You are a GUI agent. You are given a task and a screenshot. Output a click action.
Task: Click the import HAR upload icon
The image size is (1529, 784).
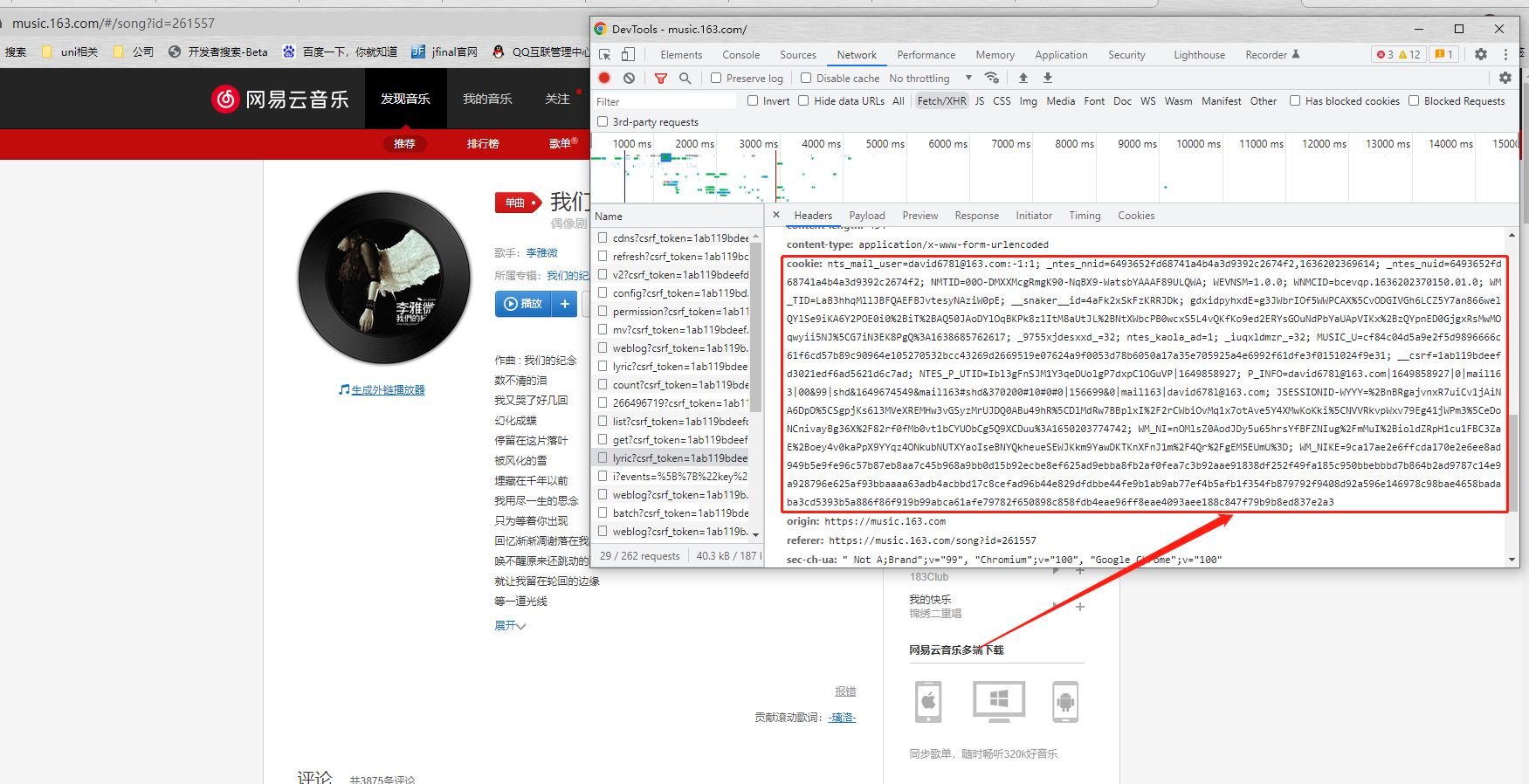click(1023, 78)
